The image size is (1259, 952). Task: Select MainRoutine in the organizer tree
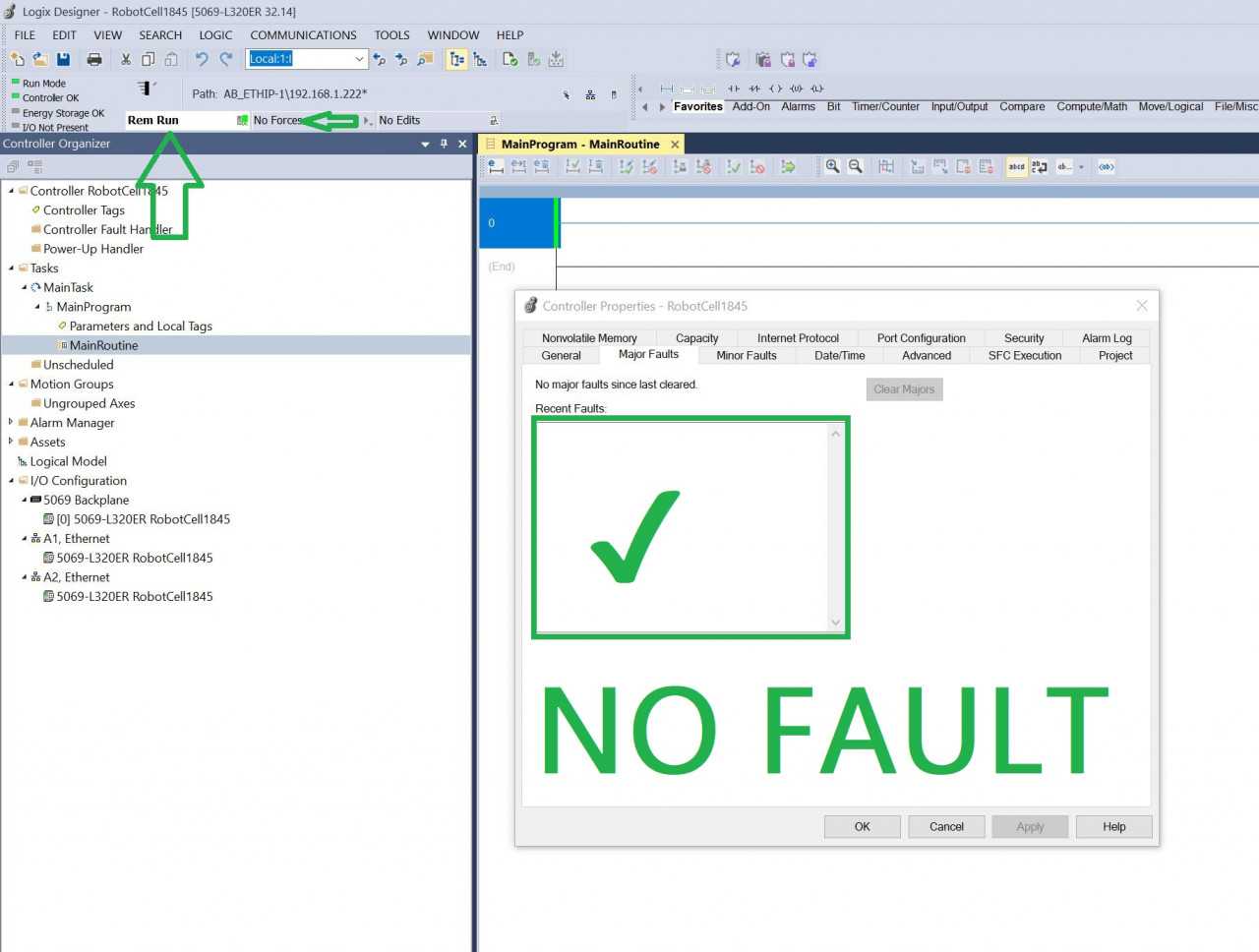[x=103, y=345]
